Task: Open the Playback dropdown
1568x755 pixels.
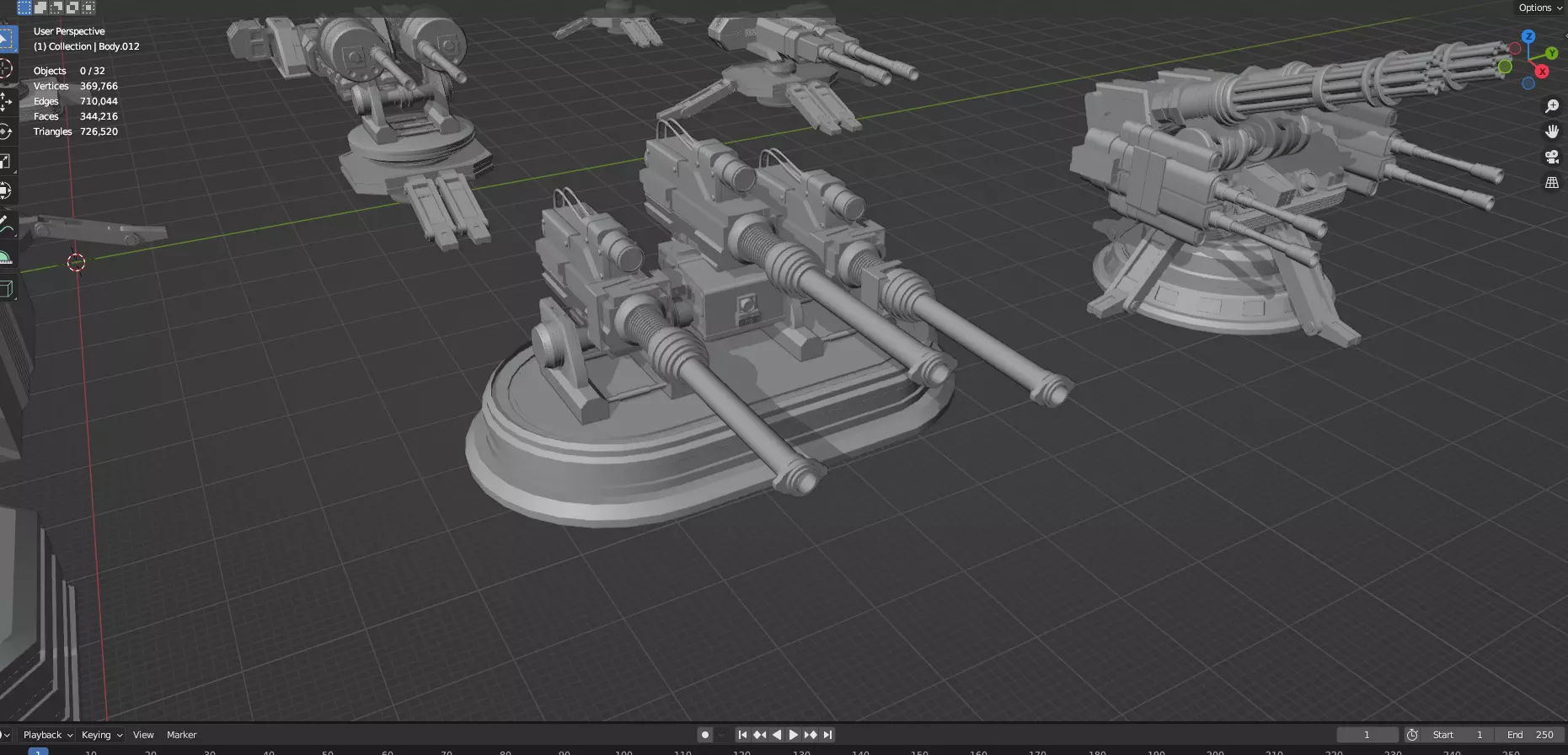Action: 47,735
